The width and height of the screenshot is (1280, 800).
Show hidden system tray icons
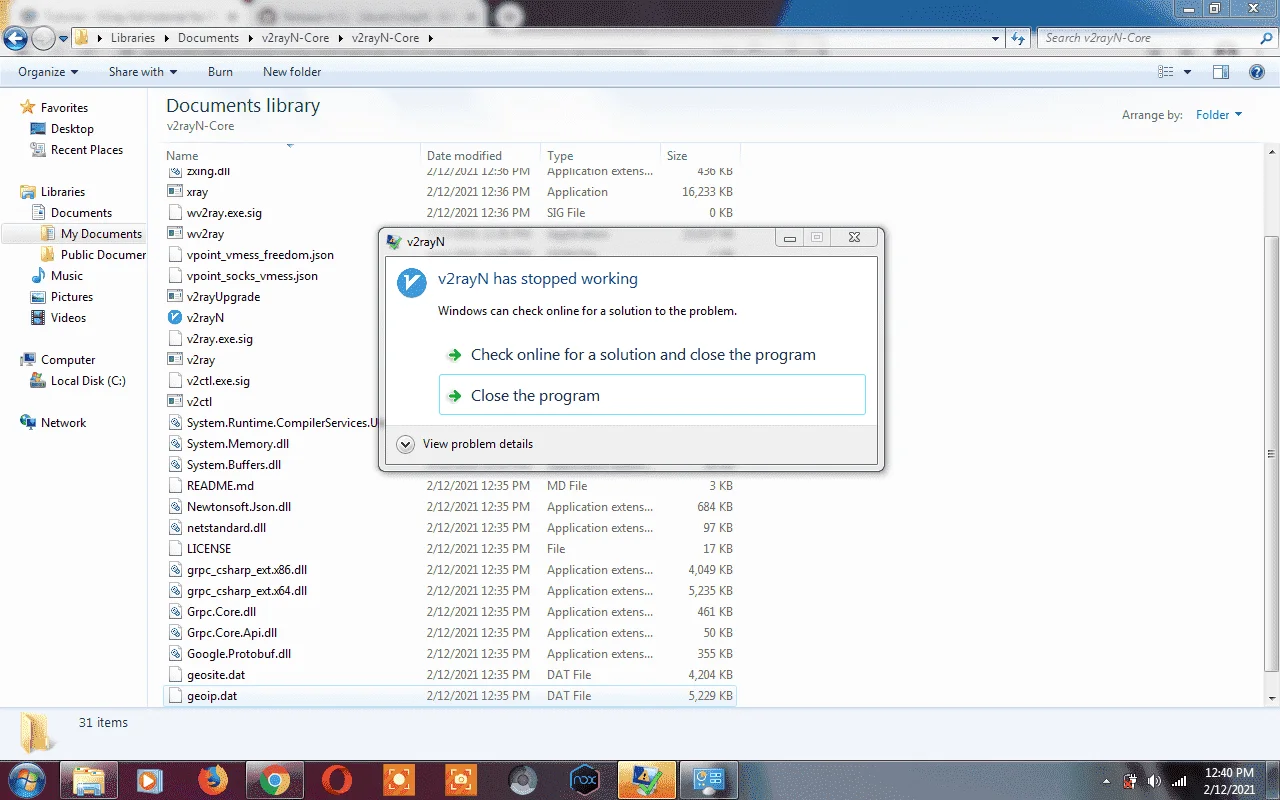click(1106, 781)
